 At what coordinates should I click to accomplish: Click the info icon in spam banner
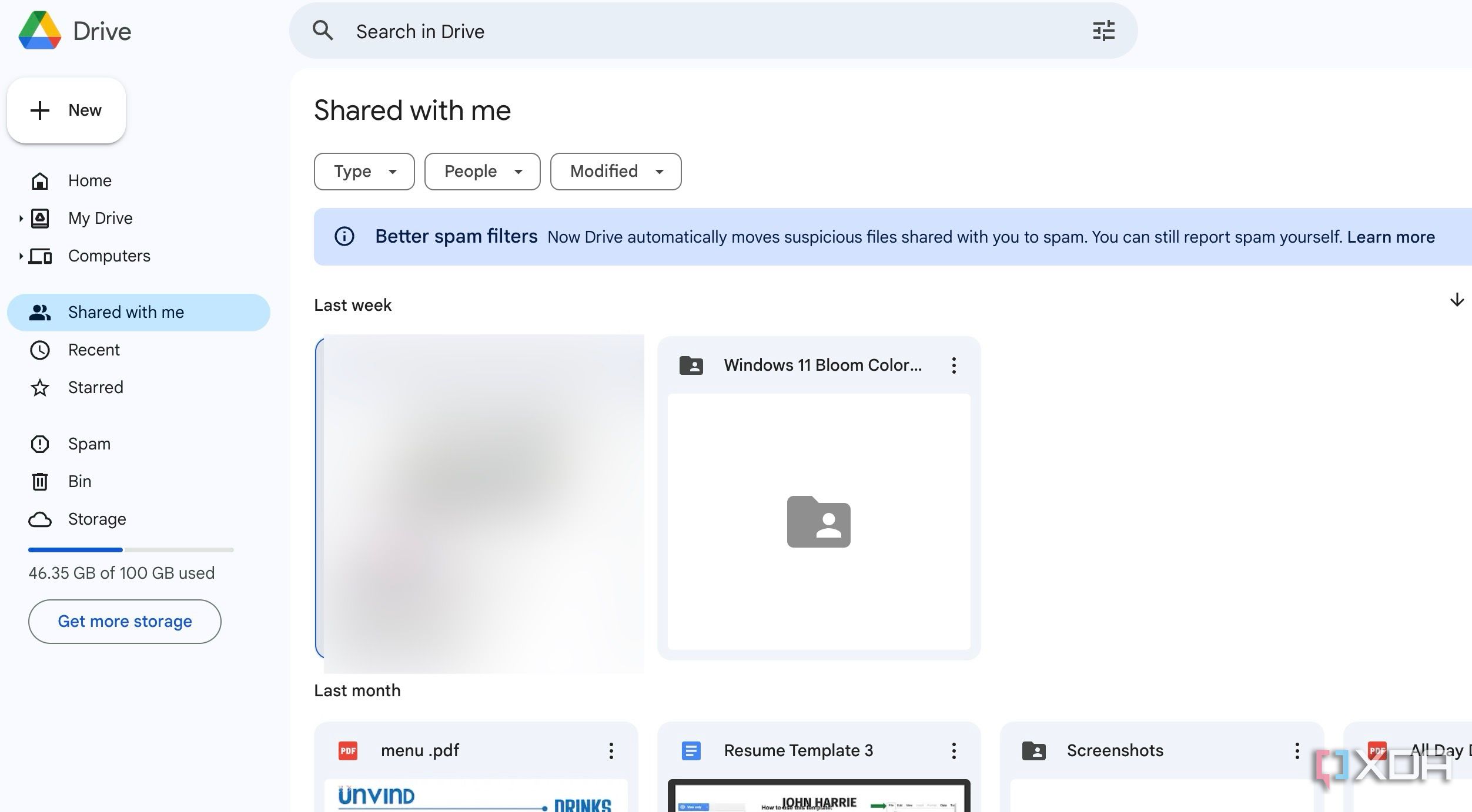[x=344, y=236]
